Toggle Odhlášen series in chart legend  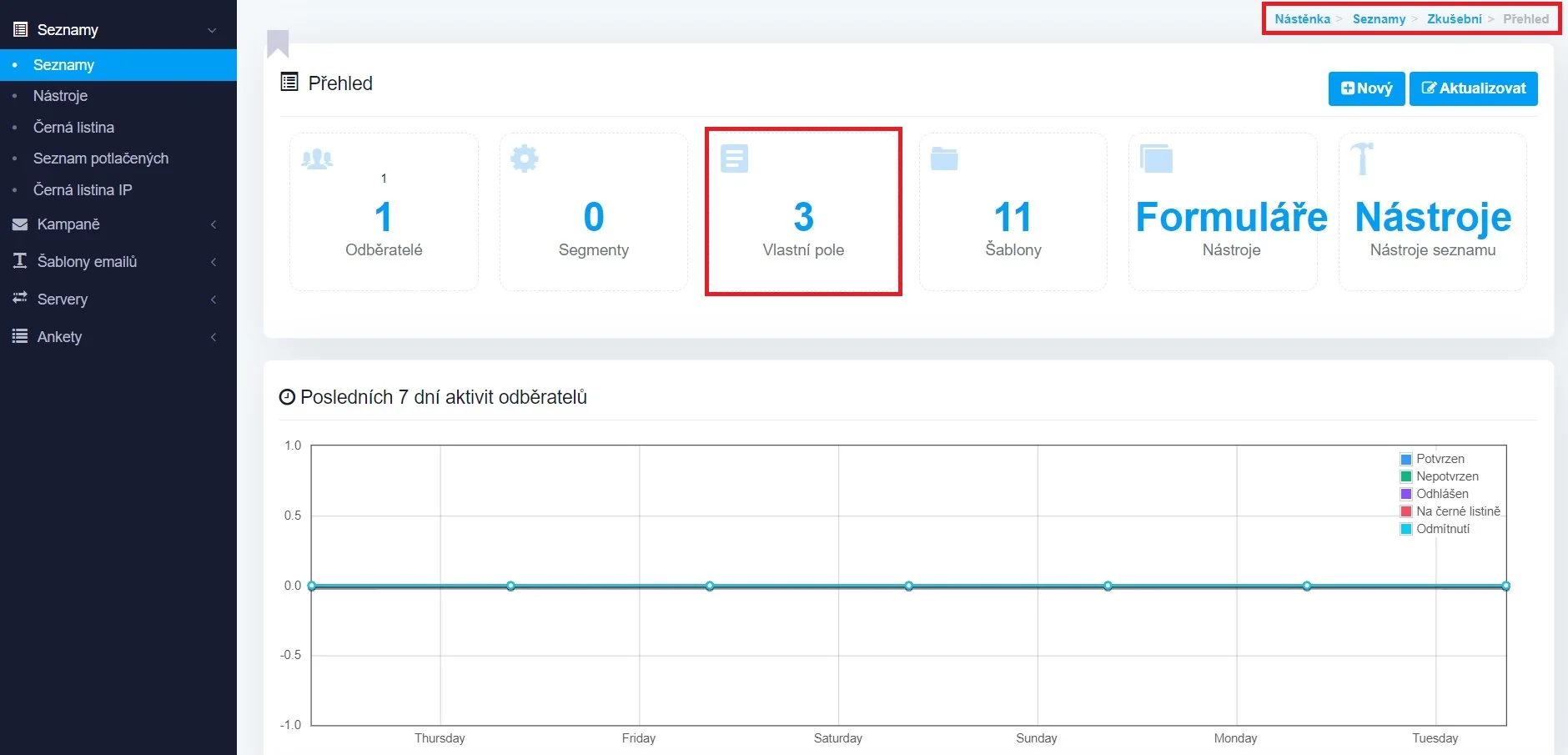tap(1441, 494)
